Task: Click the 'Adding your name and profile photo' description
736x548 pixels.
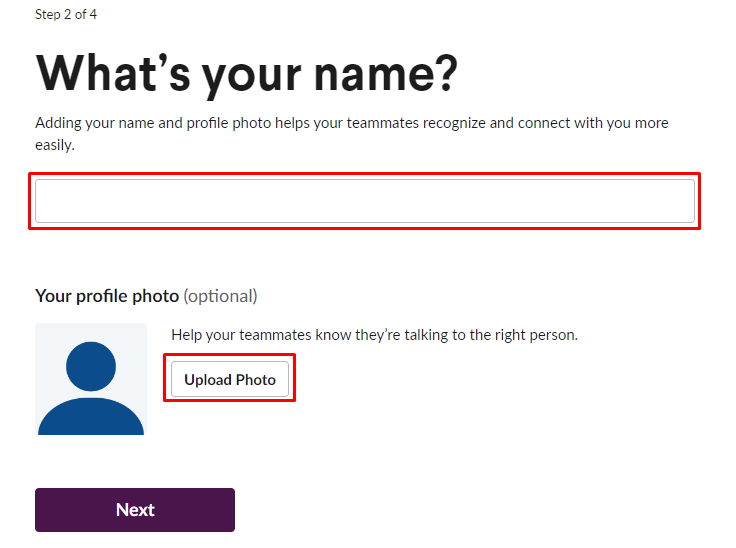Action: [351, 123]
